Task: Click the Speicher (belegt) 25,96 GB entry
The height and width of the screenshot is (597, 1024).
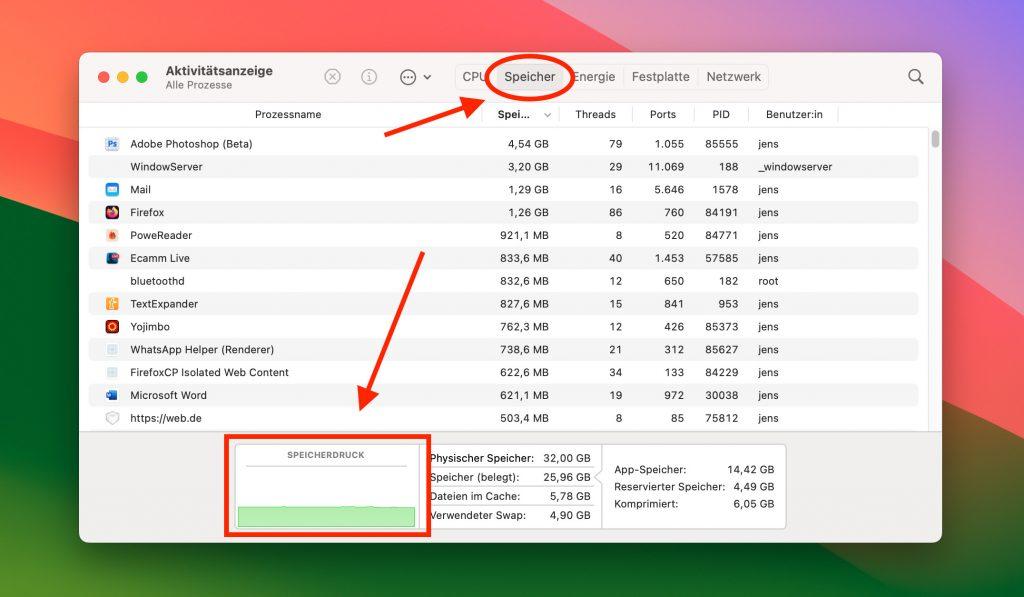Action: coord(510,477)
